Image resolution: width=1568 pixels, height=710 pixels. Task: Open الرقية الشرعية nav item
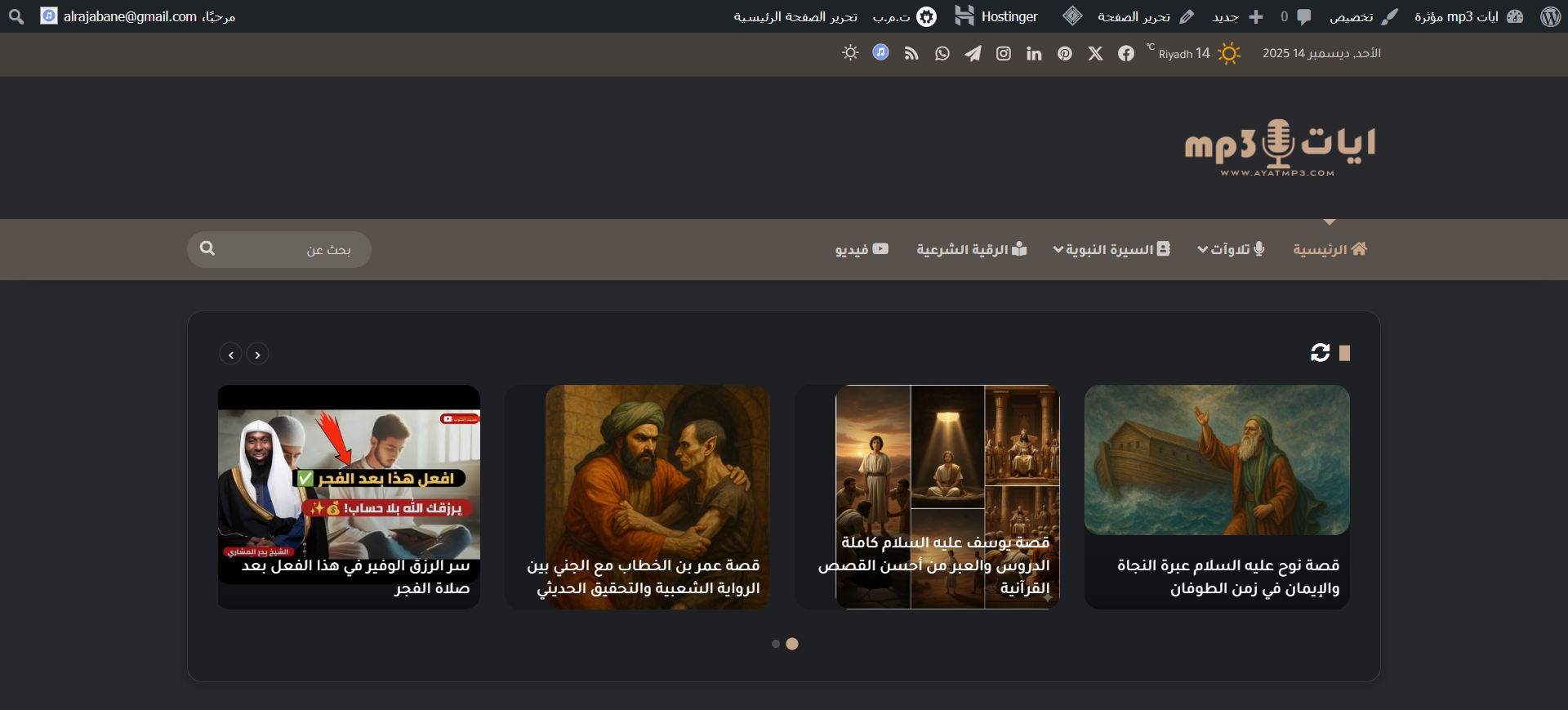[971, 249]
